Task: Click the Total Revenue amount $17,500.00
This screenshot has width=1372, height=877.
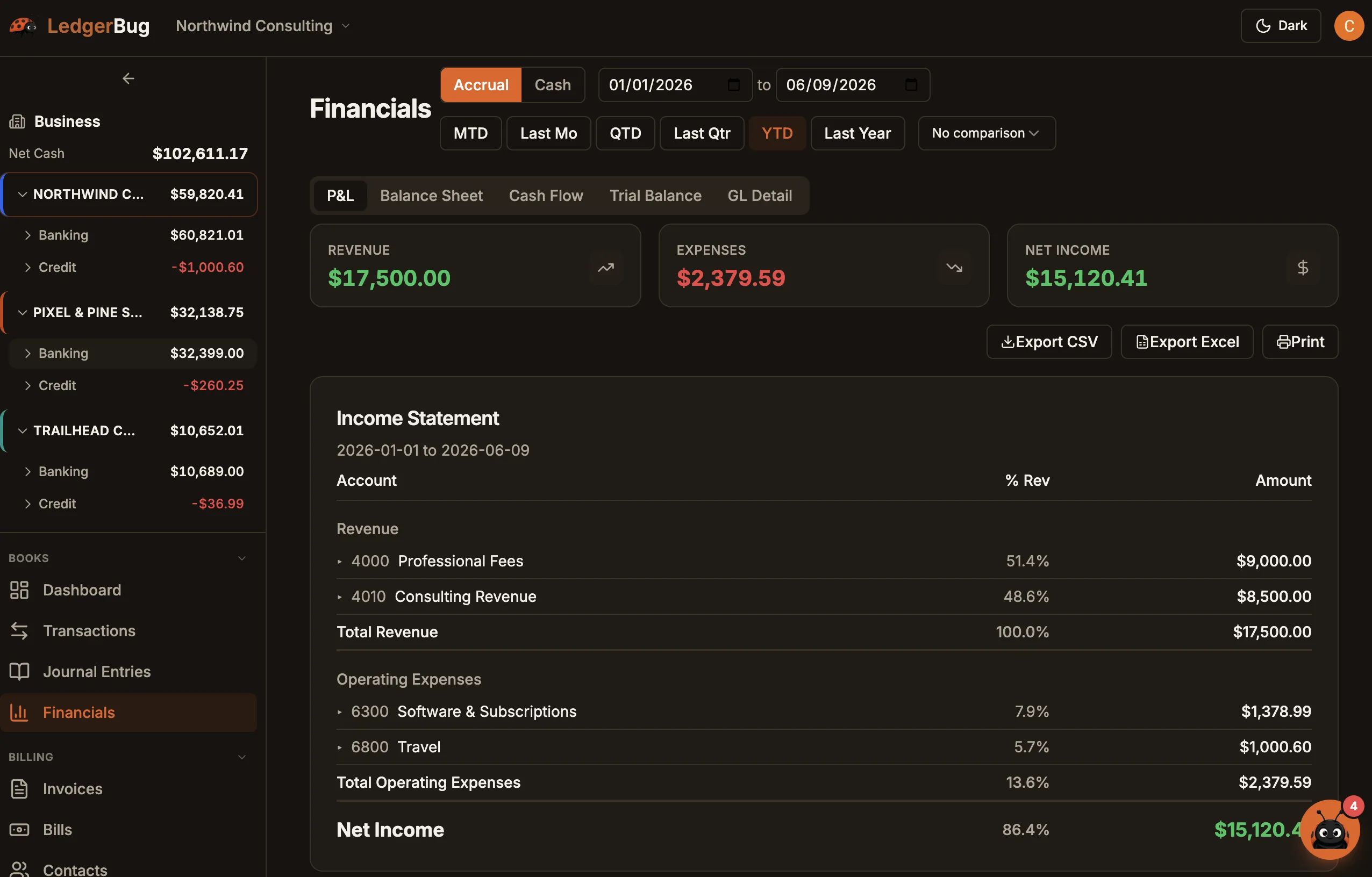Action: [1271, 632]
